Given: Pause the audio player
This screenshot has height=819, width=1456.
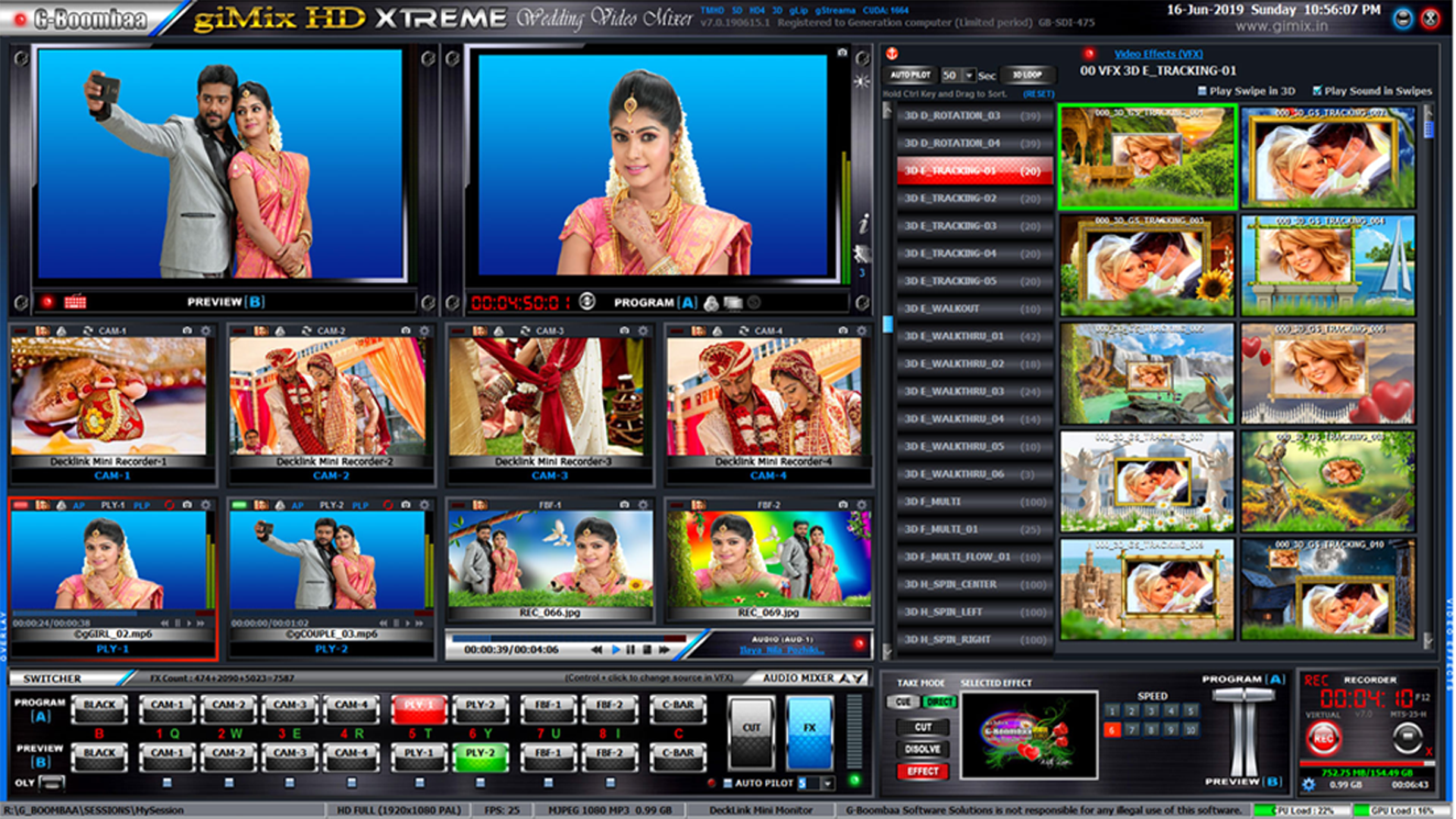Looking at the screenshot, I should (x=630, y=650).
